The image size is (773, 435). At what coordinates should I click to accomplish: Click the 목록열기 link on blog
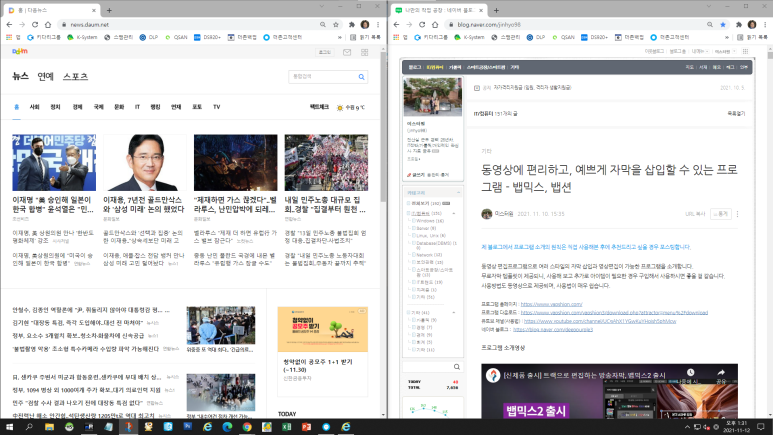pos(736,113)
